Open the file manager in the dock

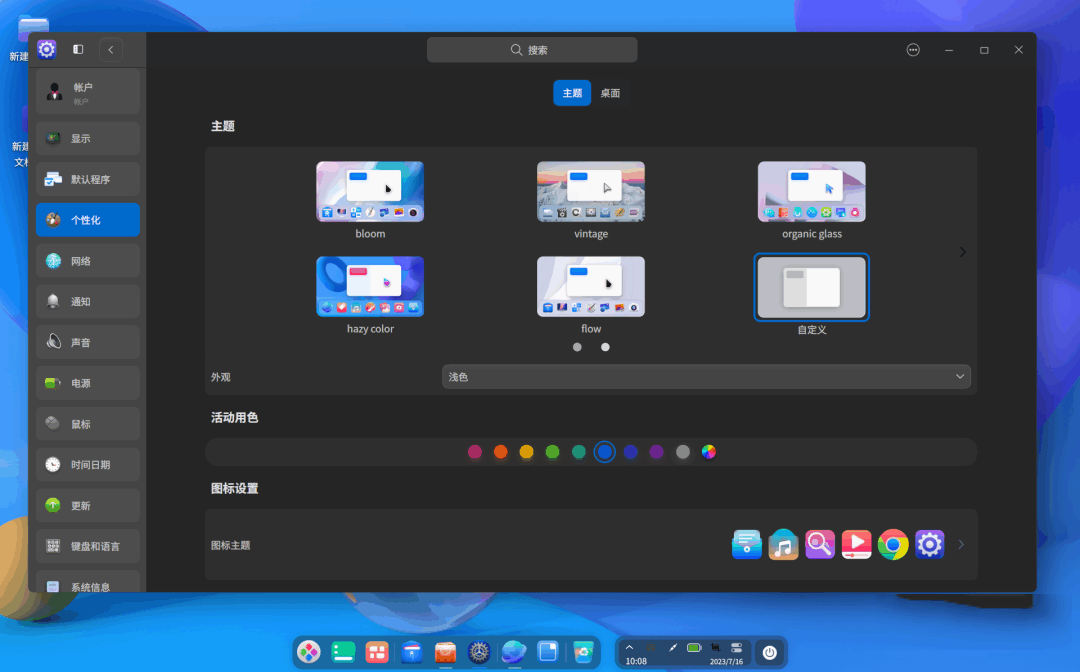click(411, 651)
